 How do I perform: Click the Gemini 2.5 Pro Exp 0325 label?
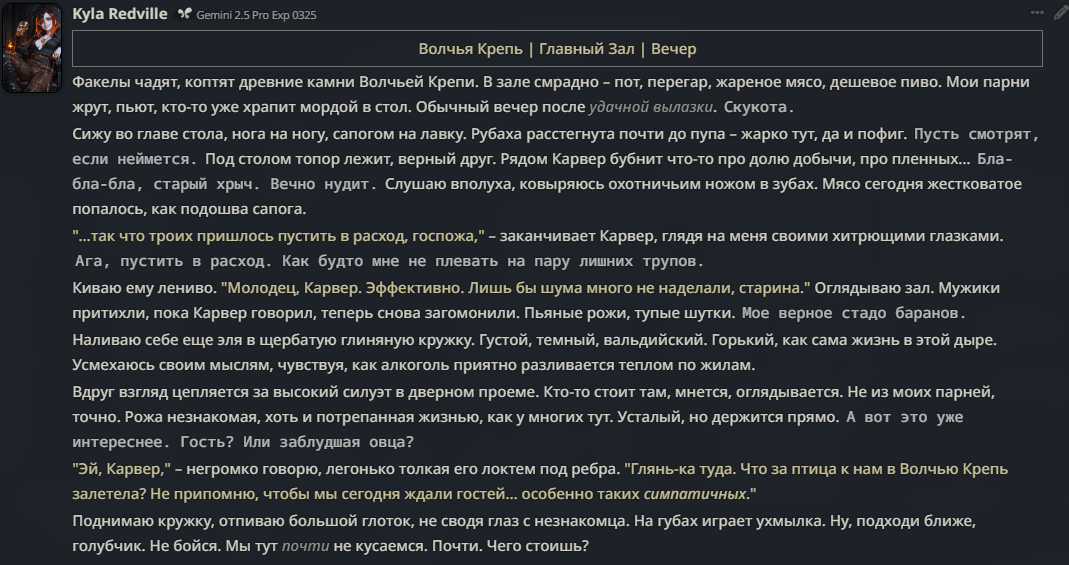[x=256, y=15]
